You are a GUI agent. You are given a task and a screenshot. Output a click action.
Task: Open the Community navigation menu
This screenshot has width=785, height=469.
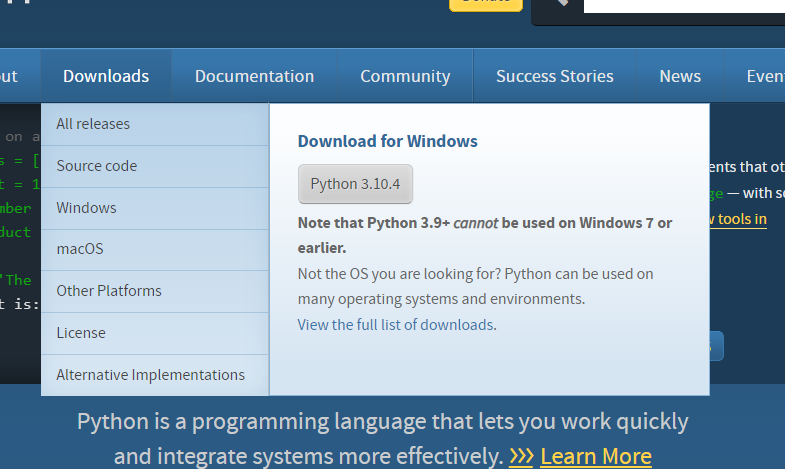point(405,76)
